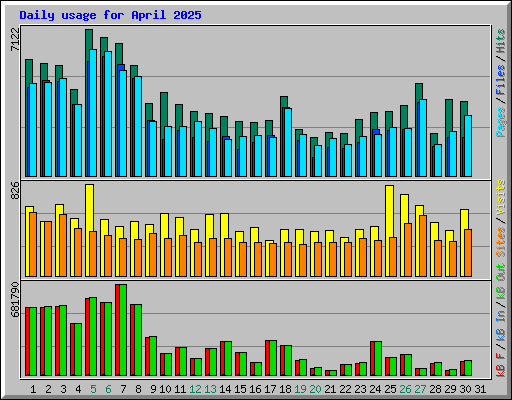The width and height of the screenshot is (512, 400).
Task: Click the orange sites bar for day 27
Action: [423, 246]
